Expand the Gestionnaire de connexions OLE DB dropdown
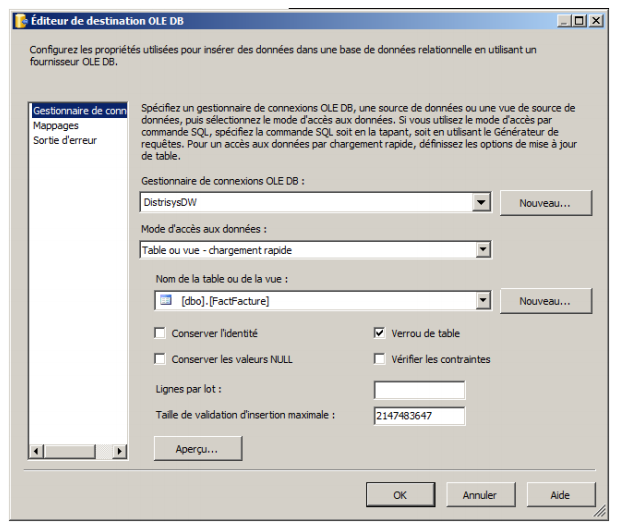 pyautogui.click(x=483, y=203)
